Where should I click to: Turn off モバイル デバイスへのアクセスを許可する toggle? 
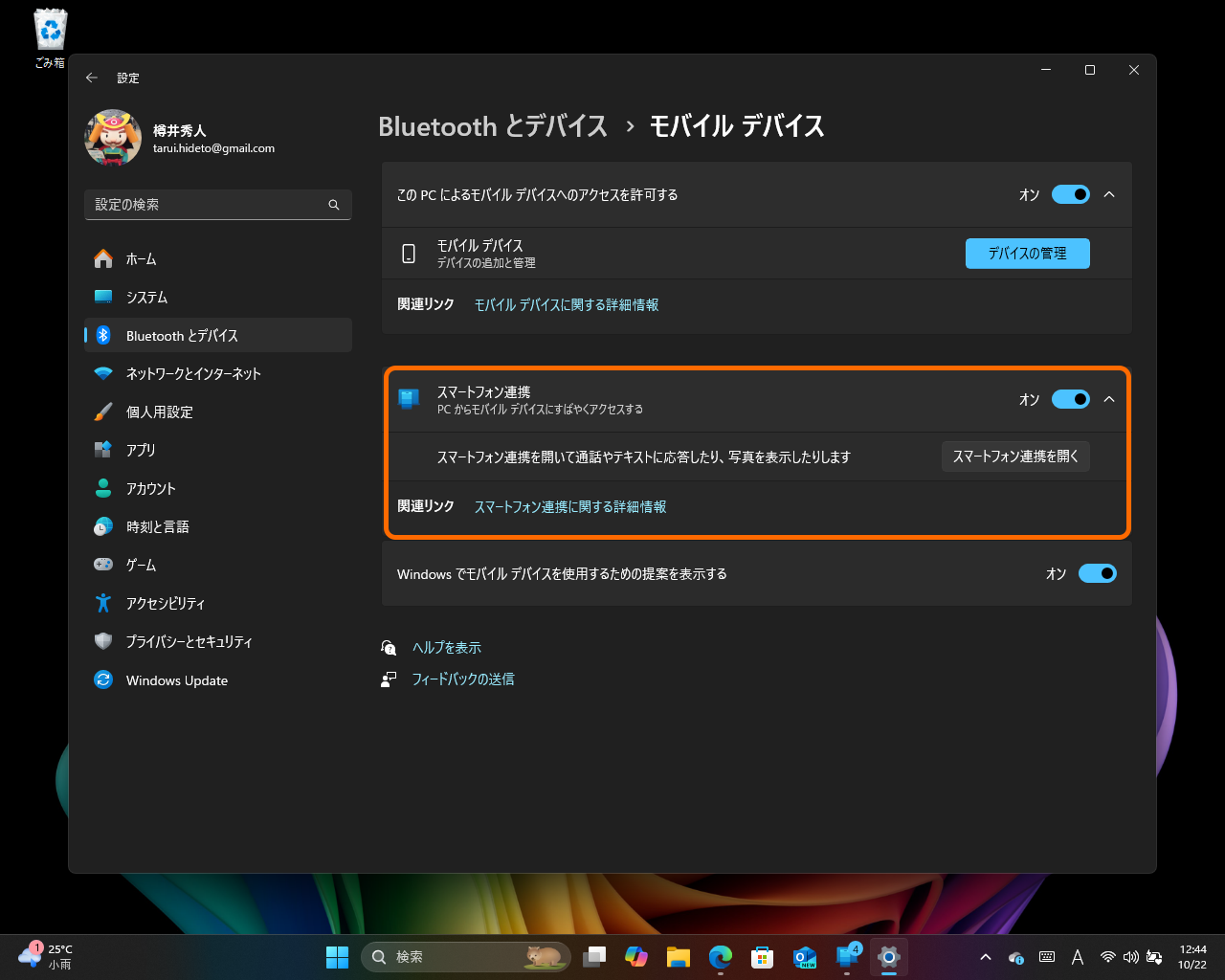pyautogui.click(x=1070, y=194)
